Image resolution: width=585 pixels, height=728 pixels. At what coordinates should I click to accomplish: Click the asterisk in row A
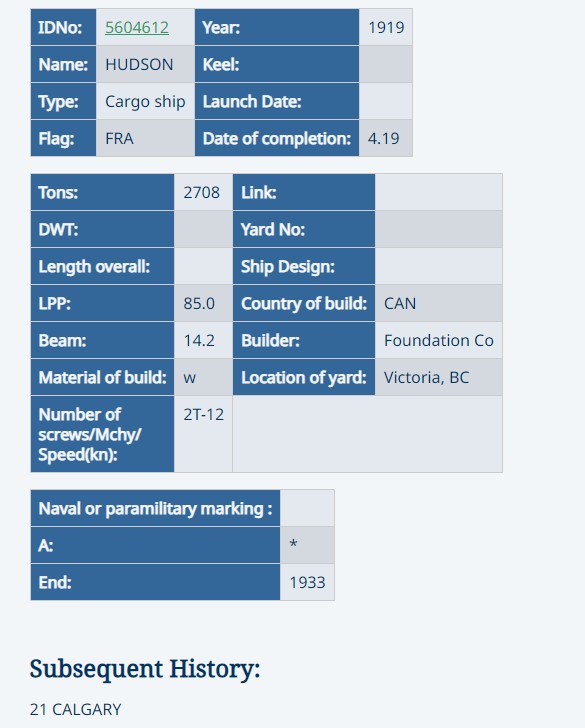(293, 544)
